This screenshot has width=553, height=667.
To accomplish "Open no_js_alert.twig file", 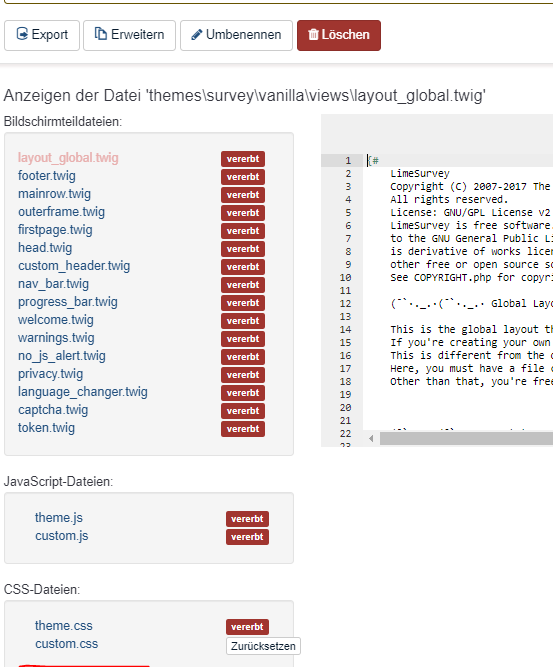I will coord(62,356).
